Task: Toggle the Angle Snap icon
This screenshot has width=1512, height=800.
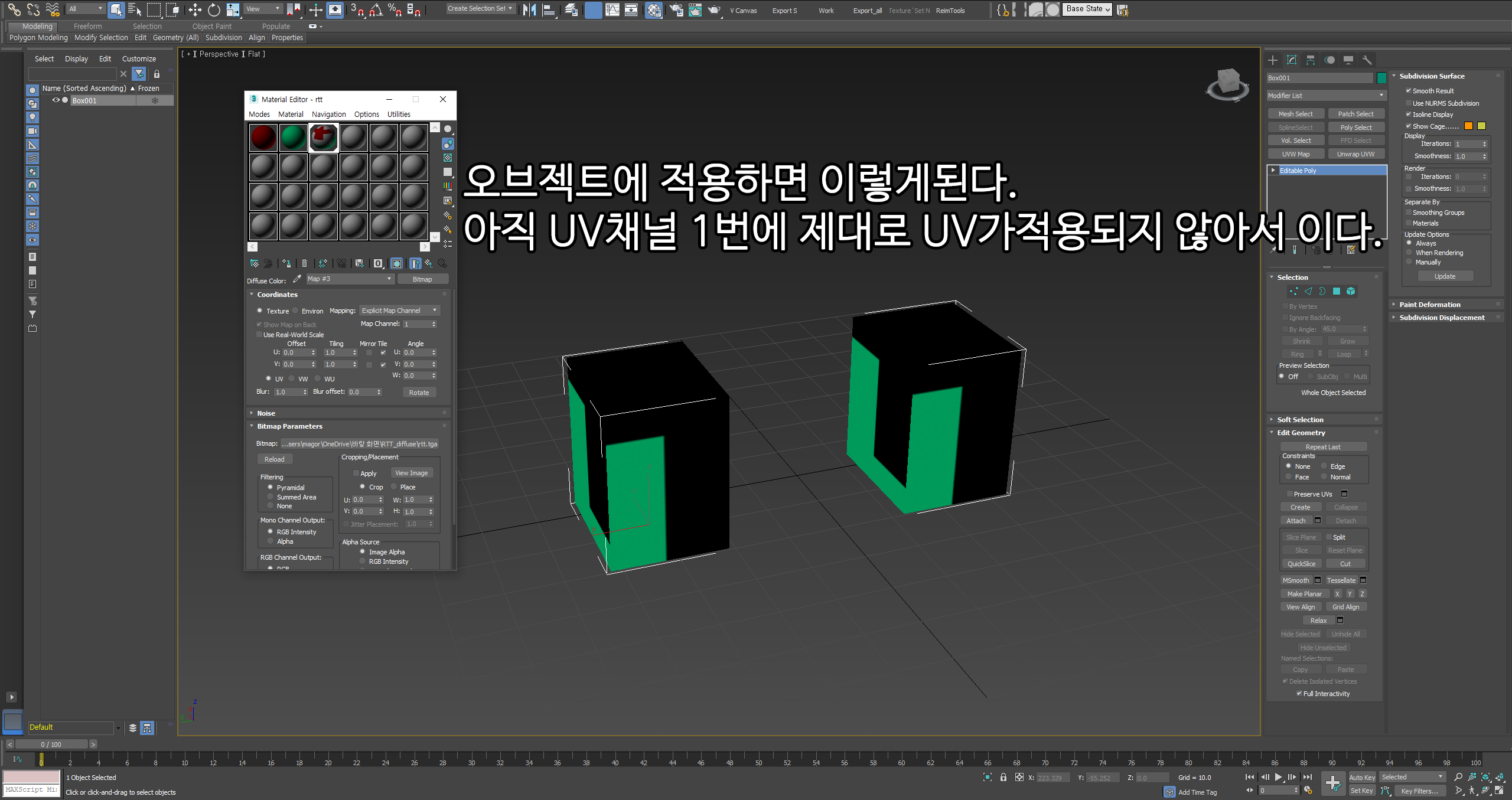Action: tap(376, 9)
